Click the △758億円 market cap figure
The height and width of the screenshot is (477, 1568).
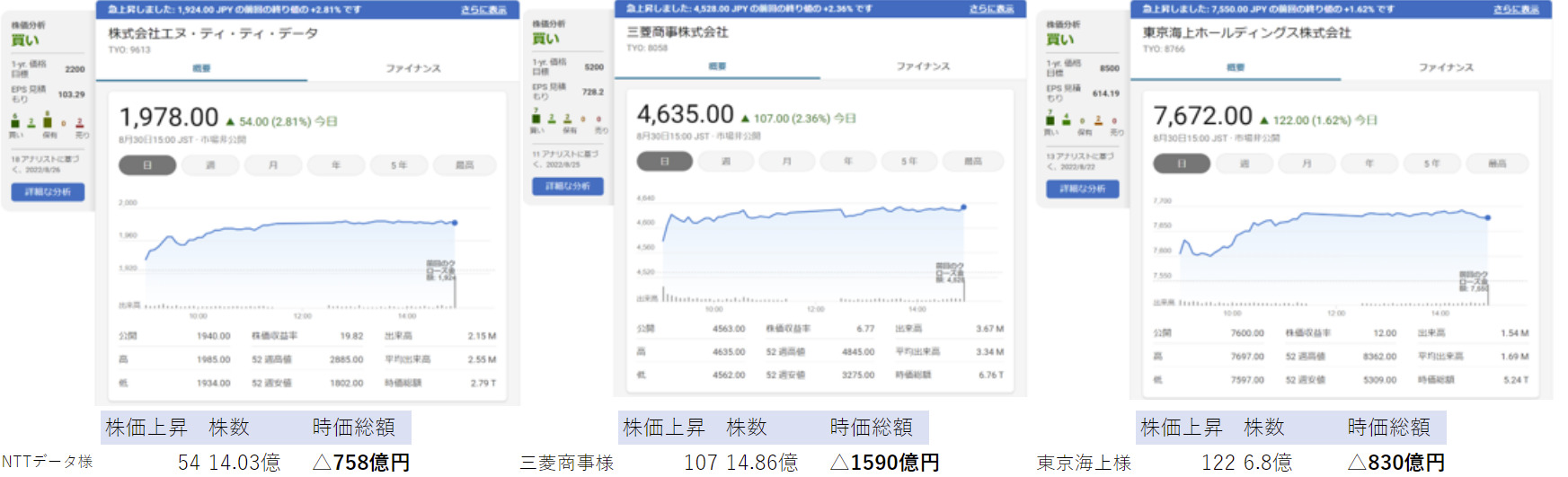coord(361,462)
